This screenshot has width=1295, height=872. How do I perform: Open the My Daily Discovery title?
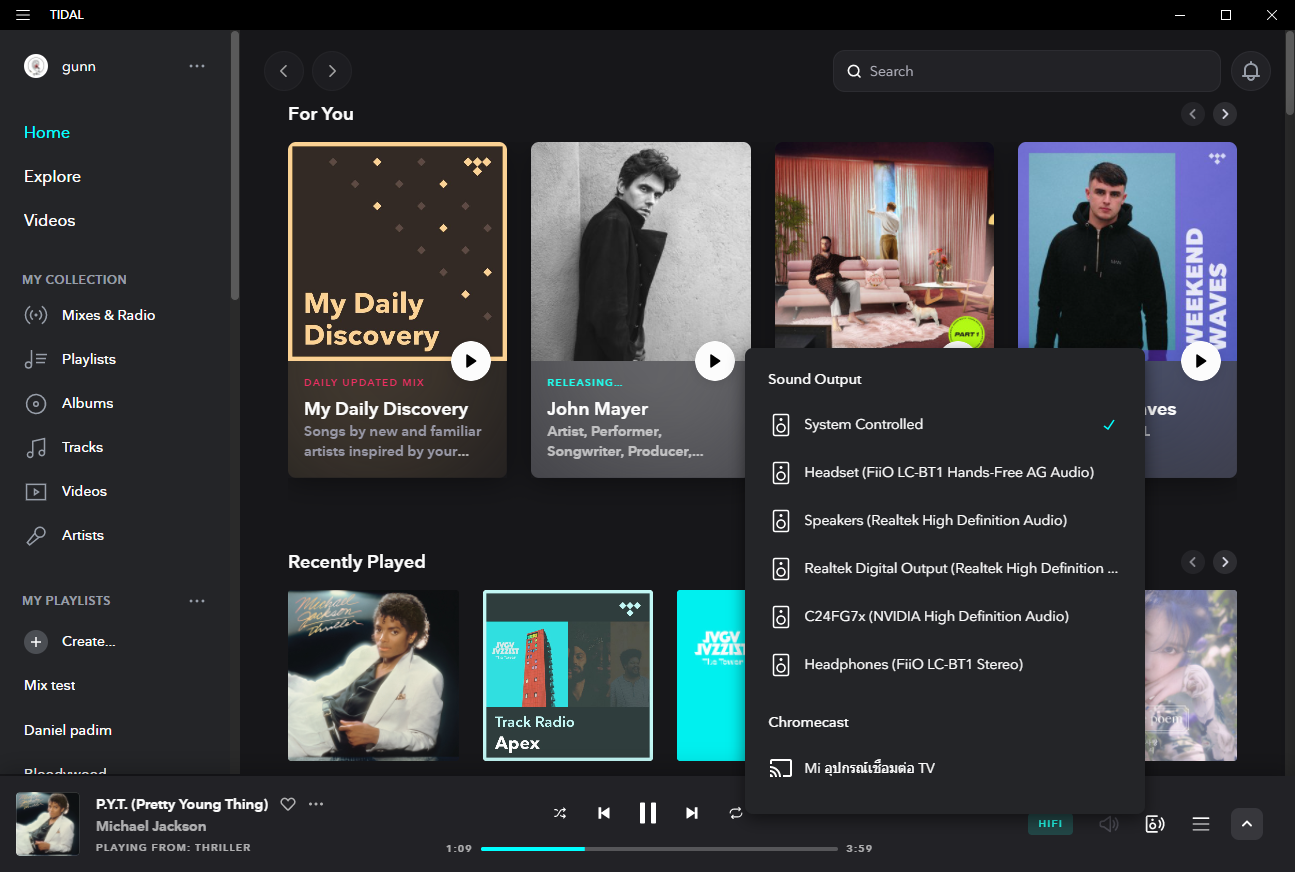386,409
